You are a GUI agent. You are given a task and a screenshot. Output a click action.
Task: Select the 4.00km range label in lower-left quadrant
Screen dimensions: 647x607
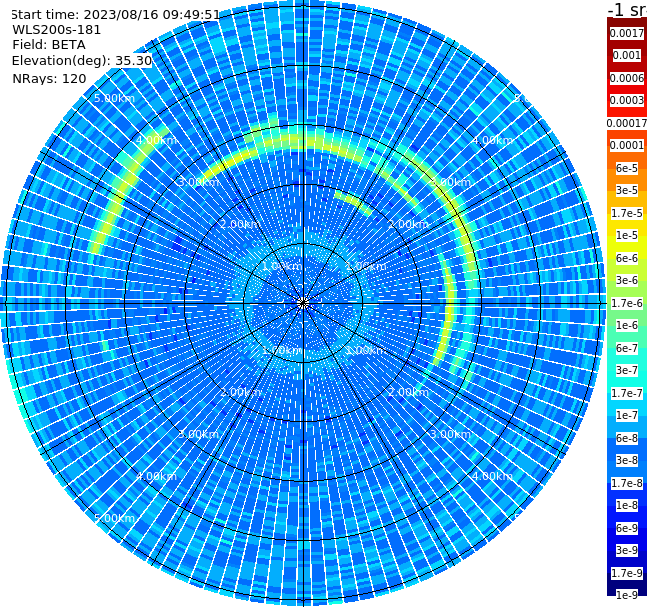point(156,476)
